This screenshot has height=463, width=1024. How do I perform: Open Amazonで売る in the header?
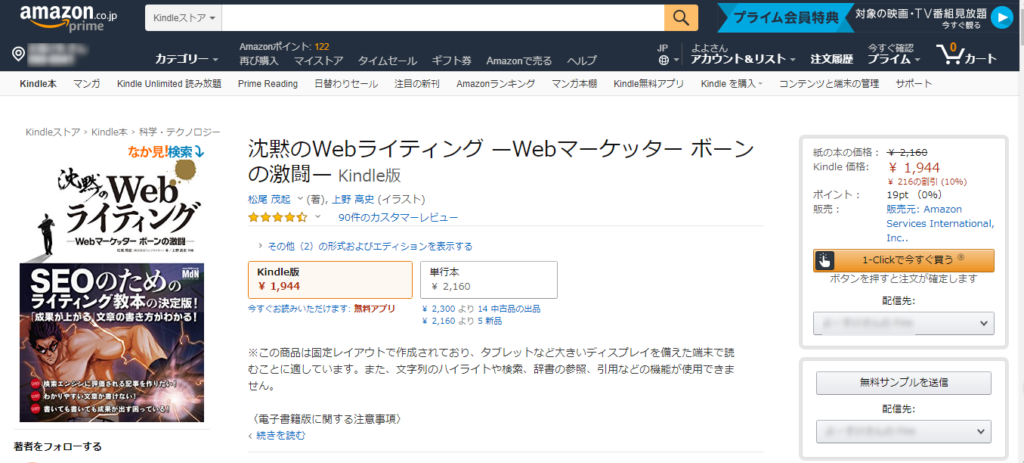[519, 61]
